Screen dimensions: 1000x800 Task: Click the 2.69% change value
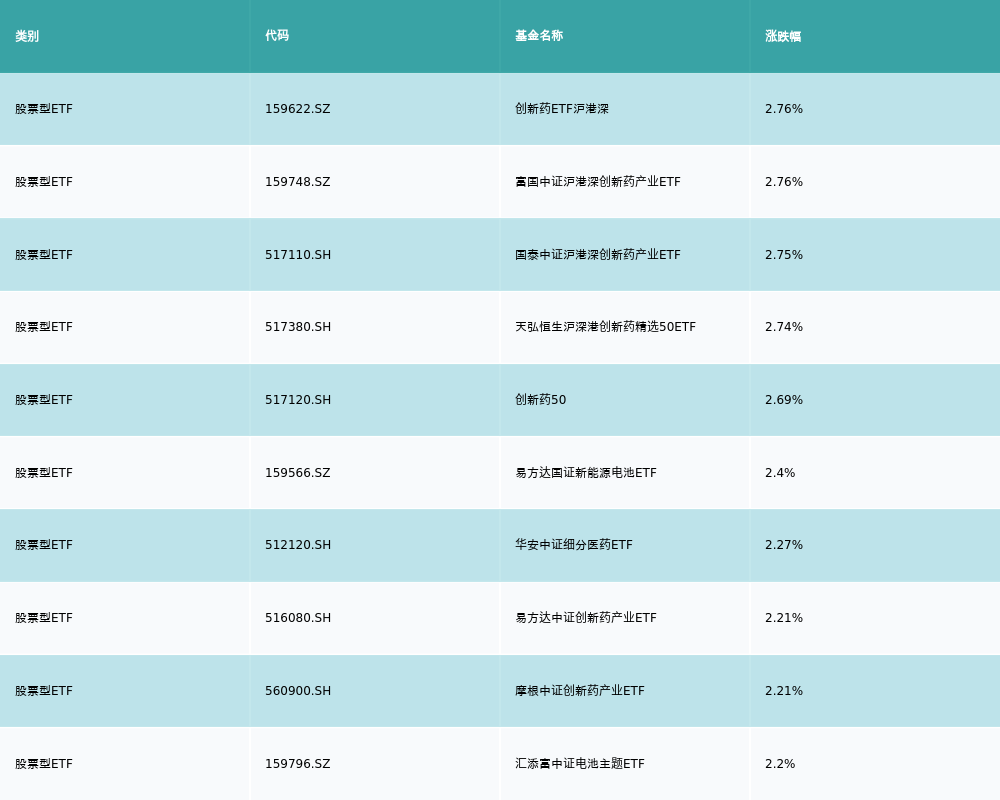(x=784, y=400)
